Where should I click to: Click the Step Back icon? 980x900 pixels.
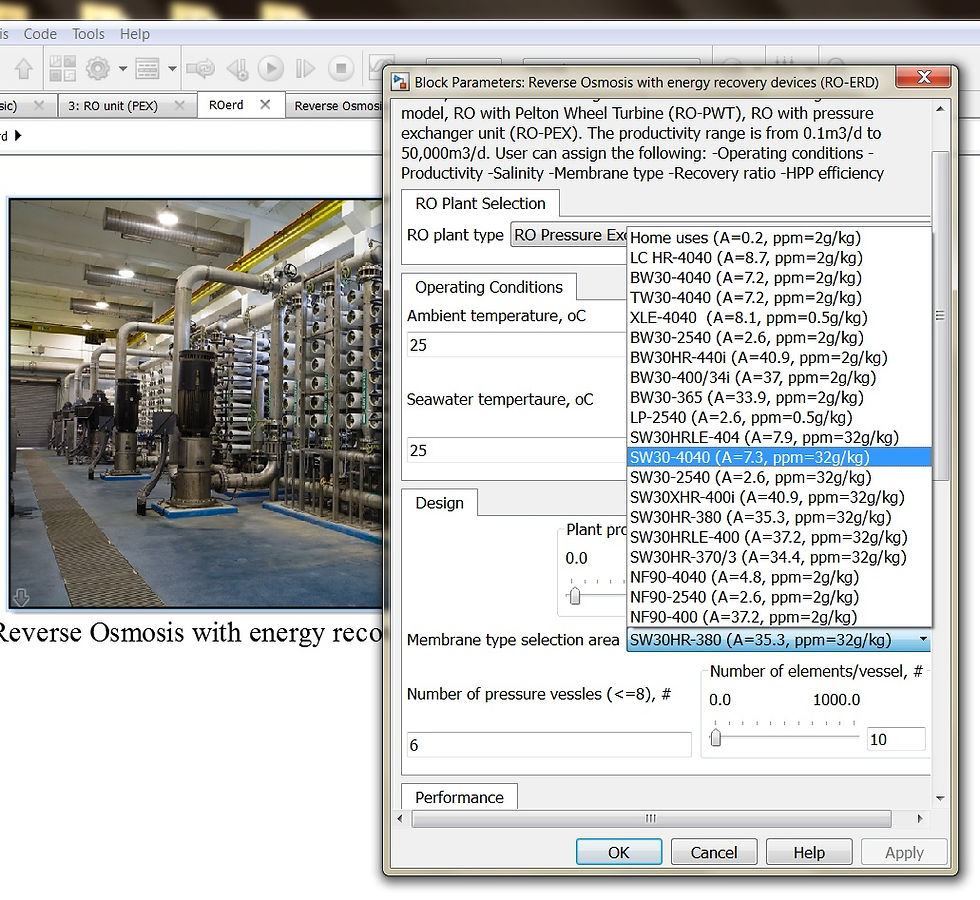pos(237,69)
